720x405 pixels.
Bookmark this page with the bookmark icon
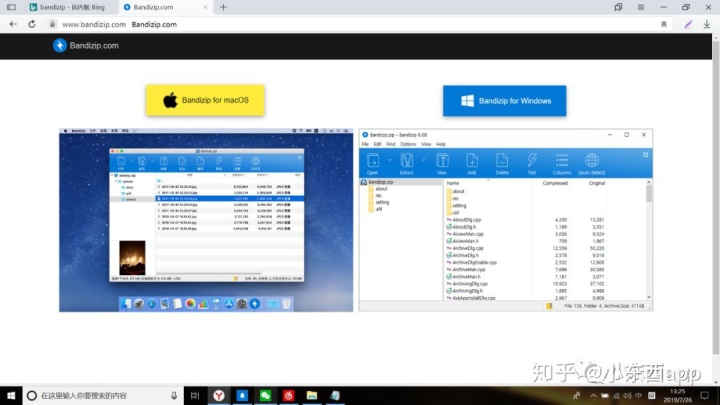(664, 24)
